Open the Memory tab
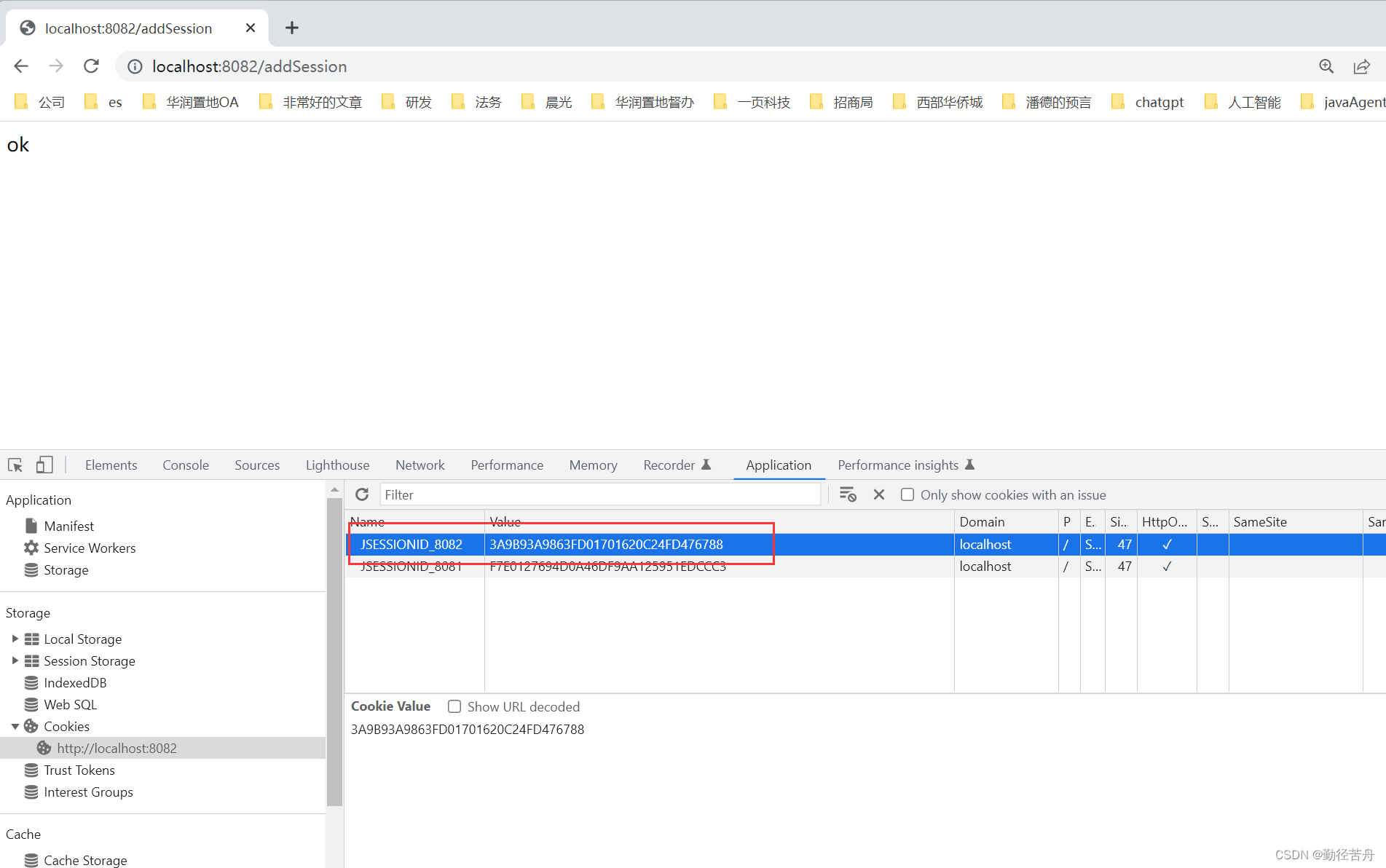The height and width of the screenshot is (868, 1386). pyautogui.click(x=593, y=465)
